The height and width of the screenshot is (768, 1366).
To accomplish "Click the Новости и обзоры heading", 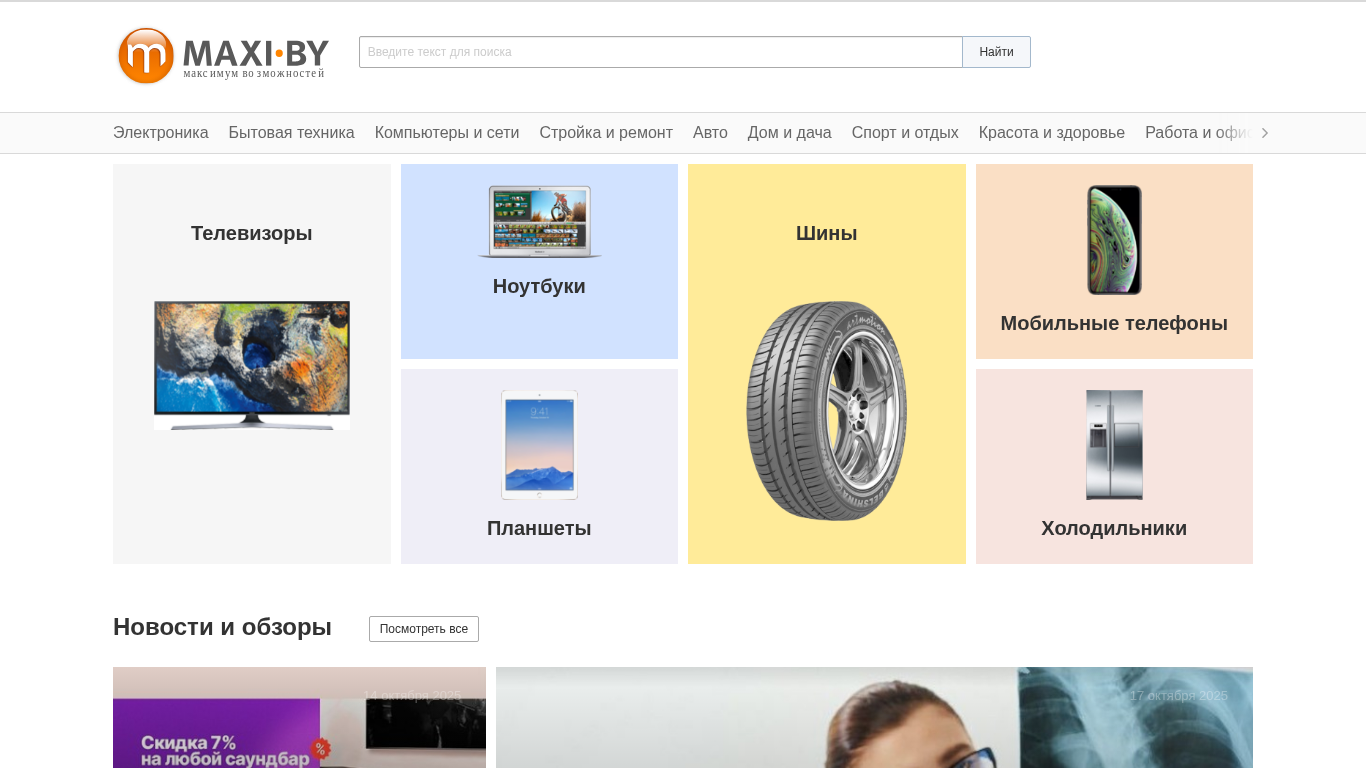I will 222,627.
